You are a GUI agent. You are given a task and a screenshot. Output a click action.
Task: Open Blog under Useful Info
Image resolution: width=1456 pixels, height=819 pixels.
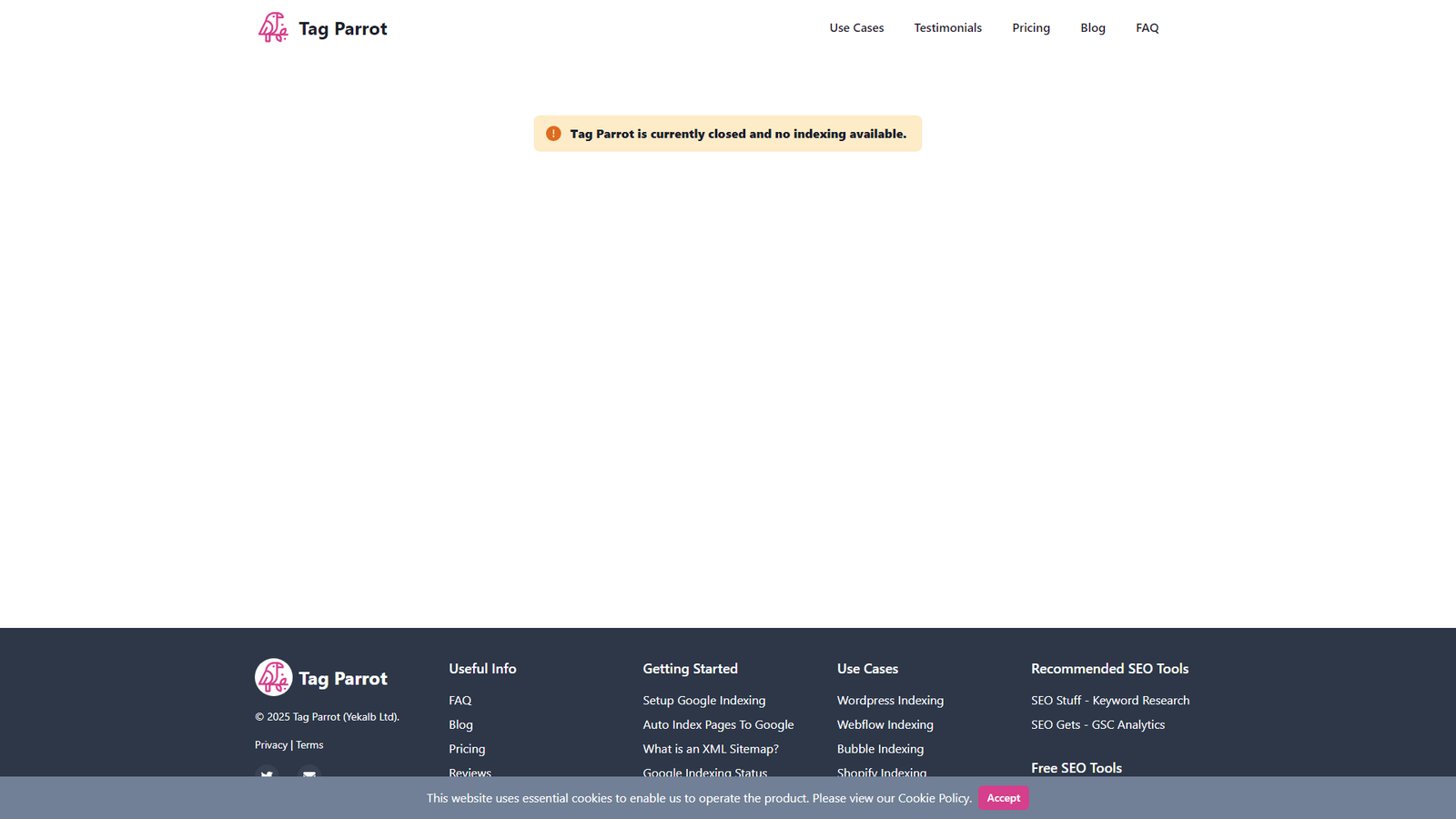(460, 725)
